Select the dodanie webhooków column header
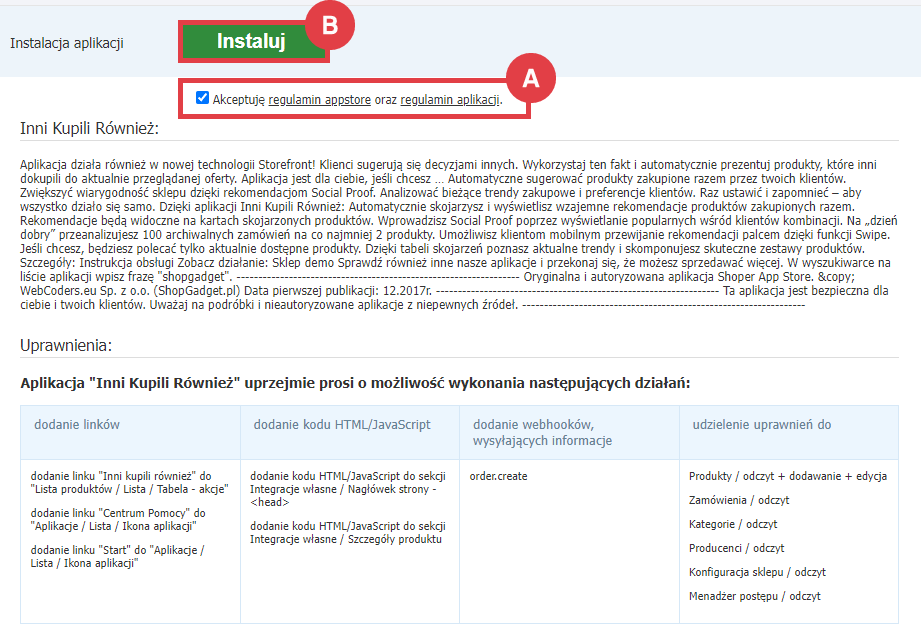 [541, 433]
